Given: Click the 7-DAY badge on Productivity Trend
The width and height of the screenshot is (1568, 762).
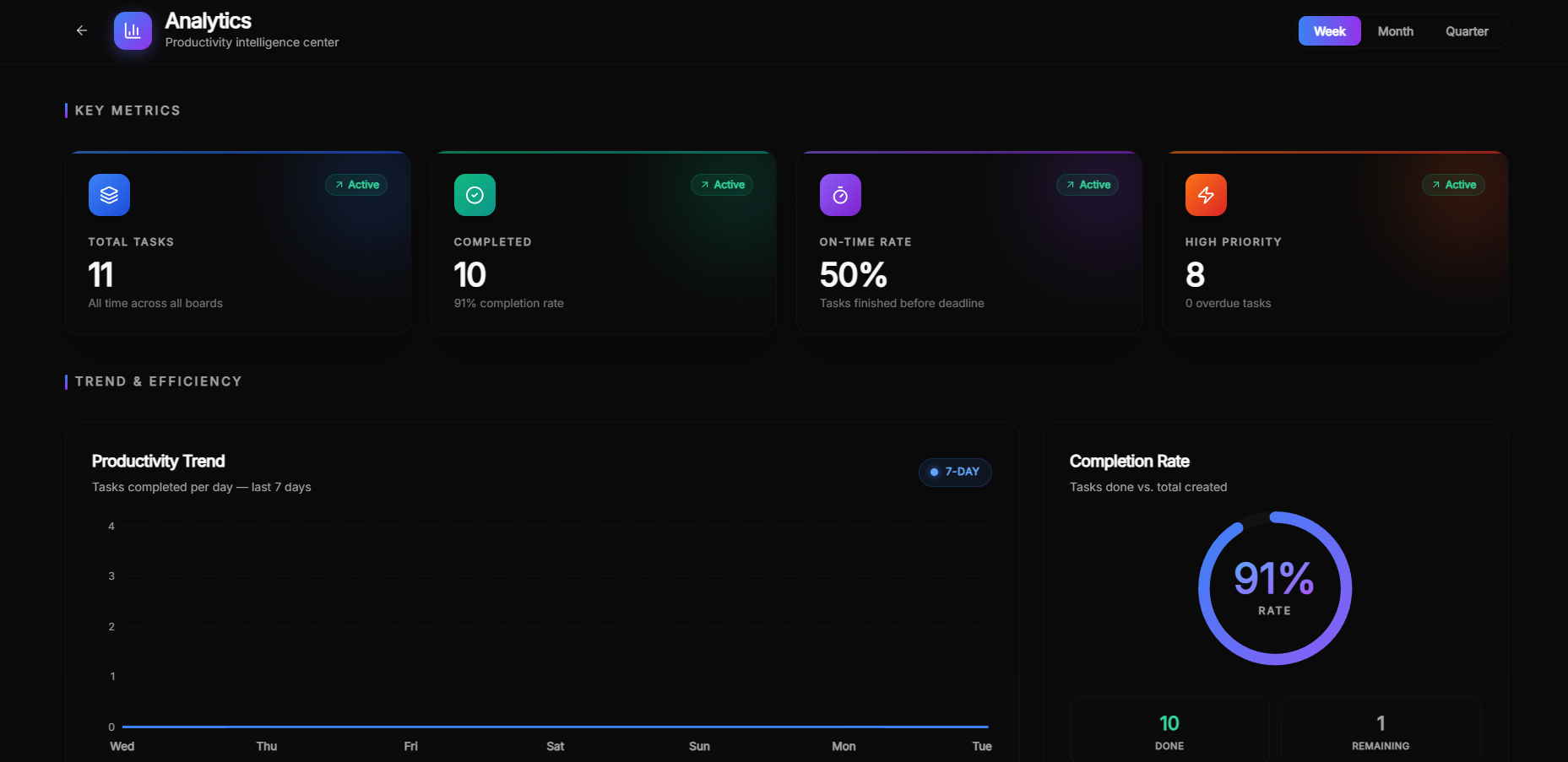Looking at the screenshot, I should coord(955,472).
